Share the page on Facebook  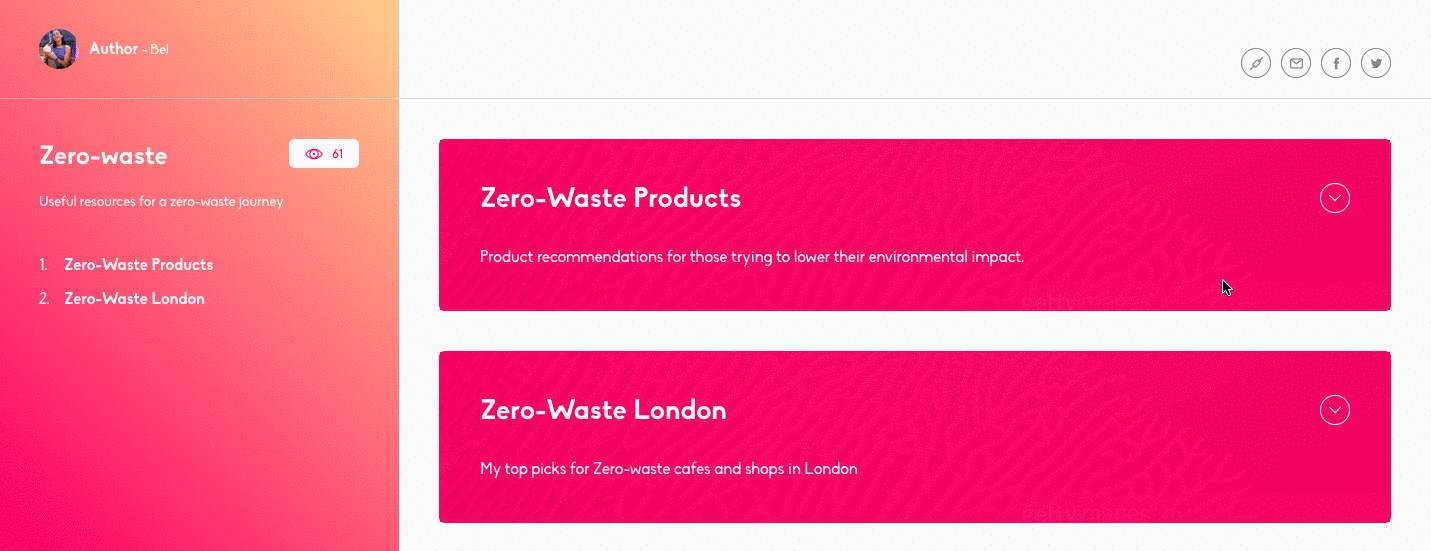1336,64
